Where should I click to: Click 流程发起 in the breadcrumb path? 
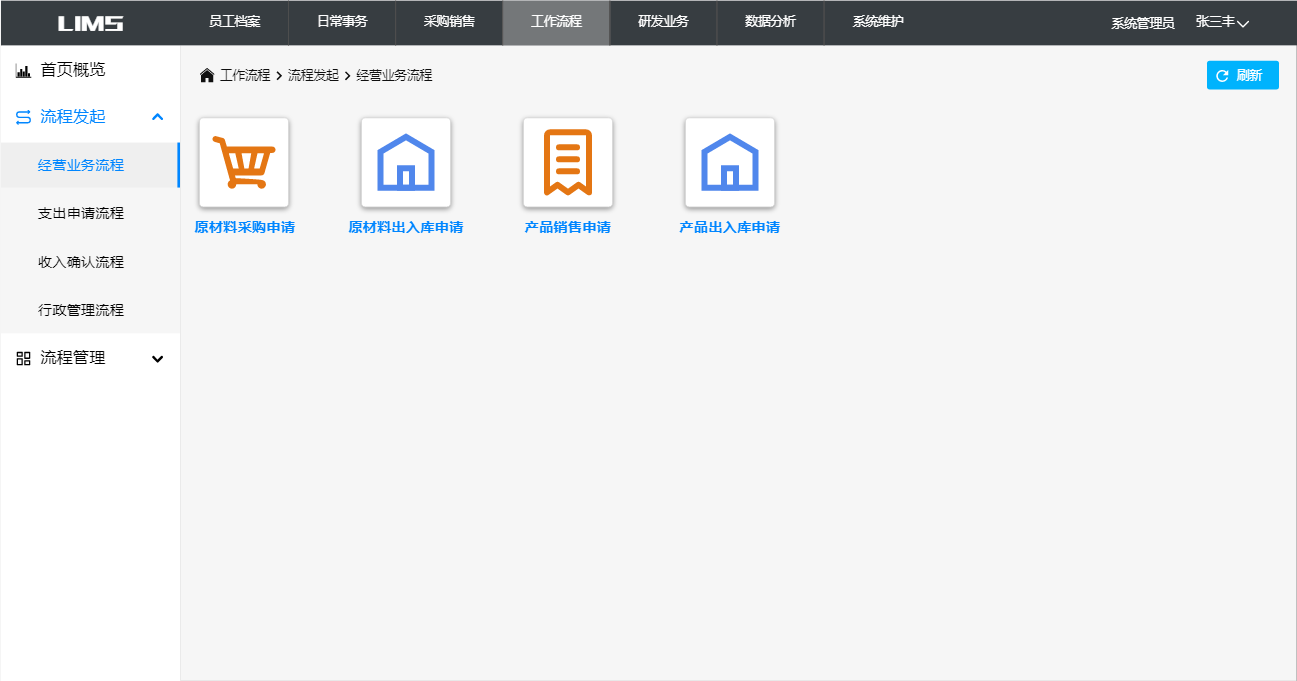click(x=313, y=76)
